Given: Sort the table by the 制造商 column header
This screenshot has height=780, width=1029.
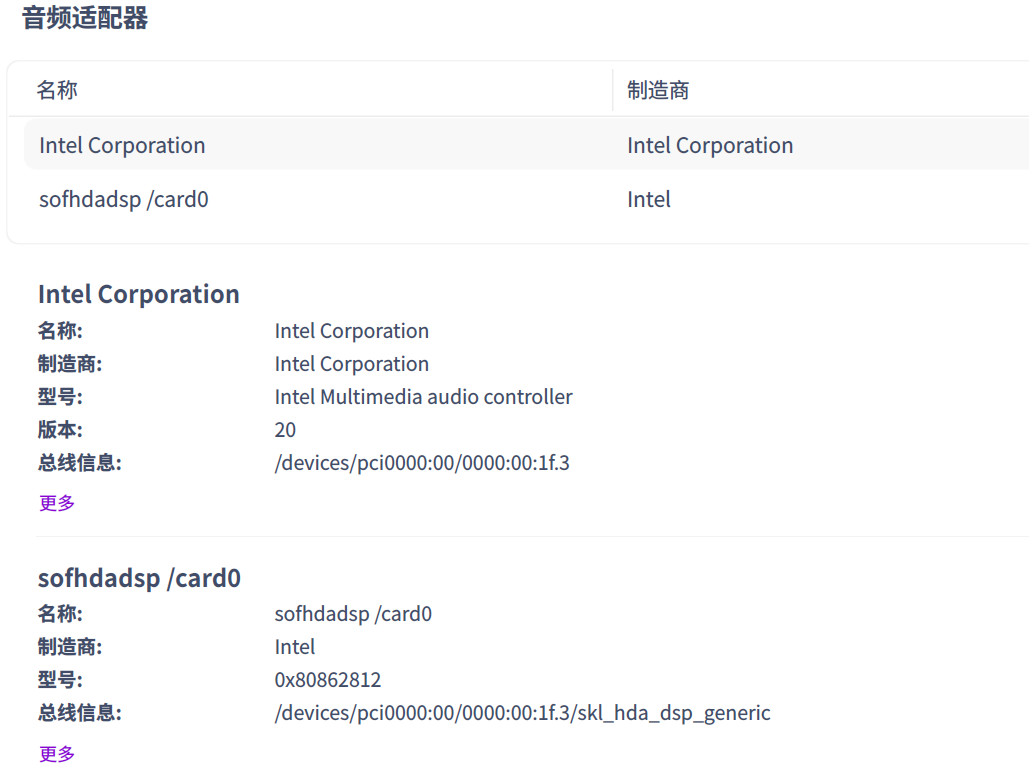Looking at the screenshot, I should click(658, 90).
